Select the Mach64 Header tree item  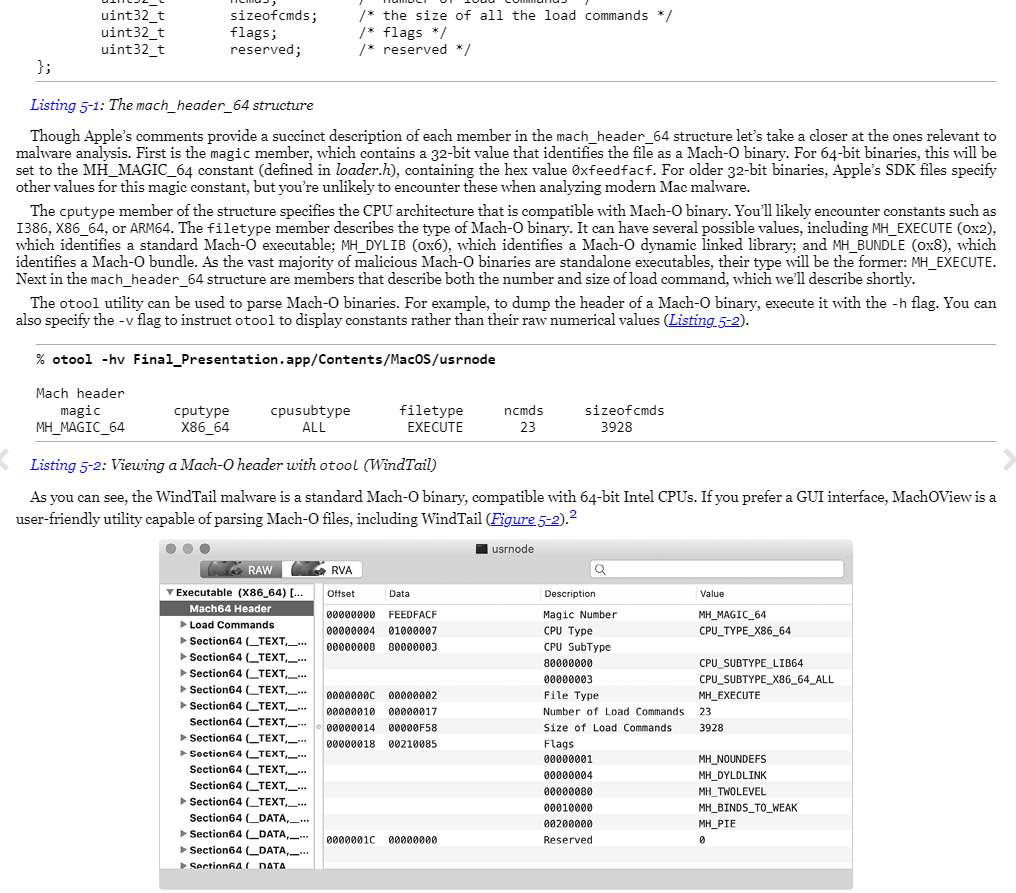pyautogui.click(x=230, y=609)
